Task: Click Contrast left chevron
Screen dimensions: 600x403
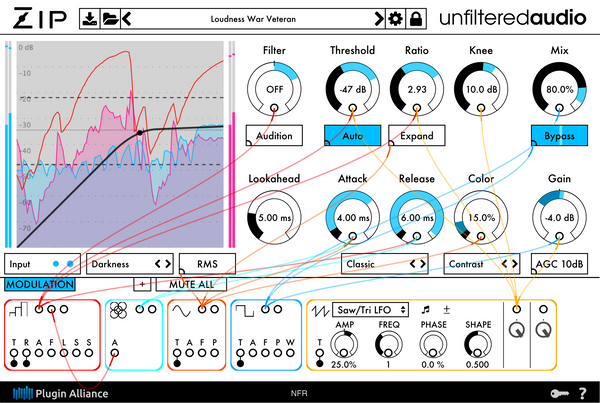Action: click(504, 264)
